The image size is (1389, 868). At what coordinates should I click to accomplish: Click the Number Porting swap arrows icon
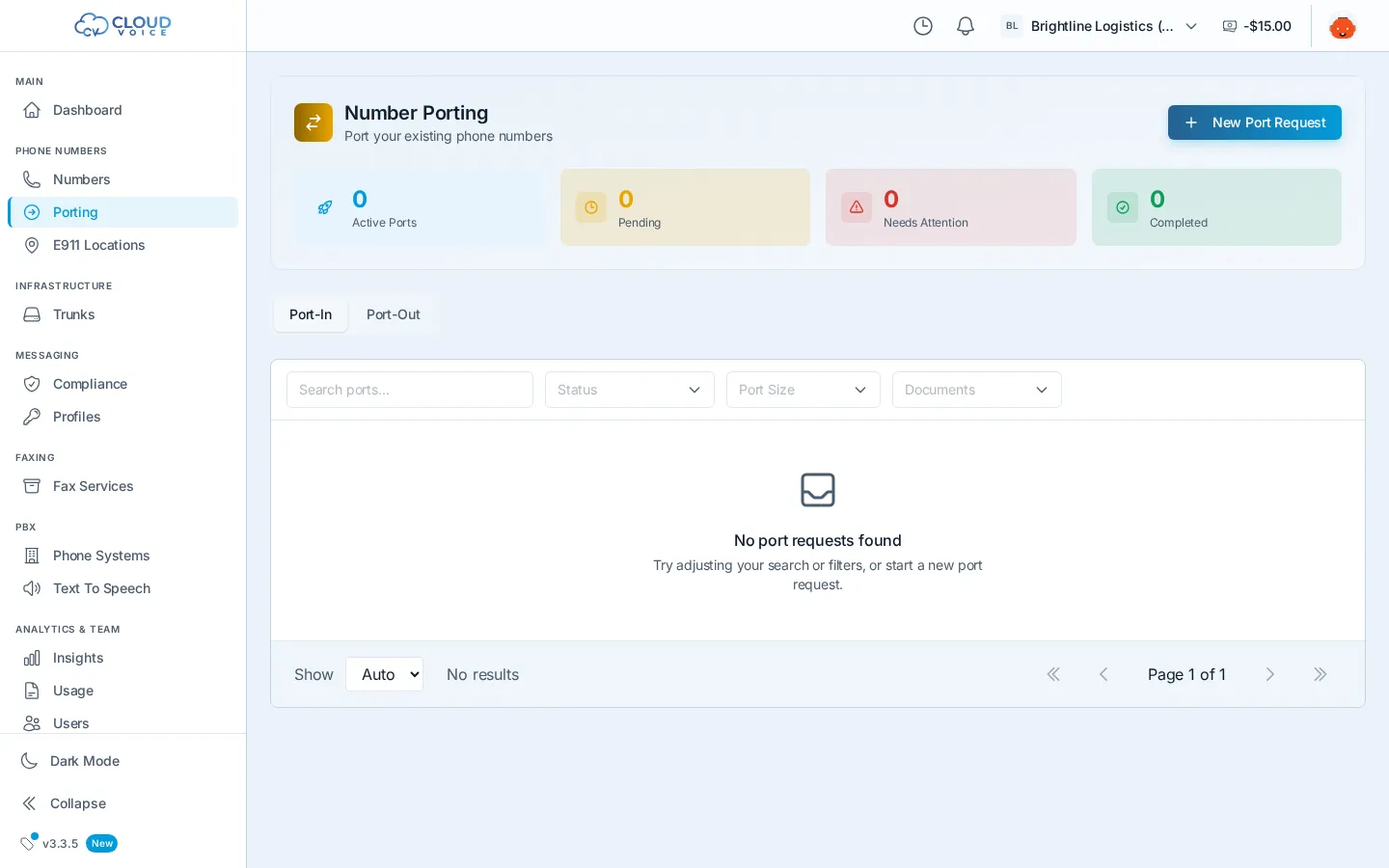[313, 122]
